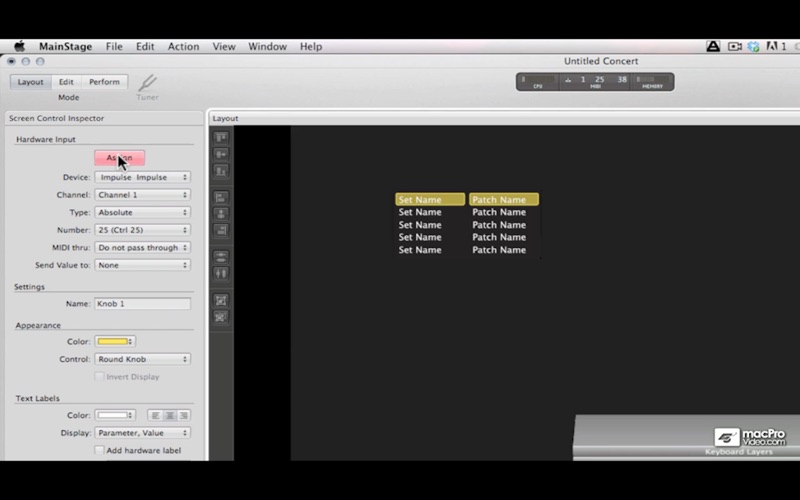
Task: Open the Tuner tool
Action: [147, 87]
